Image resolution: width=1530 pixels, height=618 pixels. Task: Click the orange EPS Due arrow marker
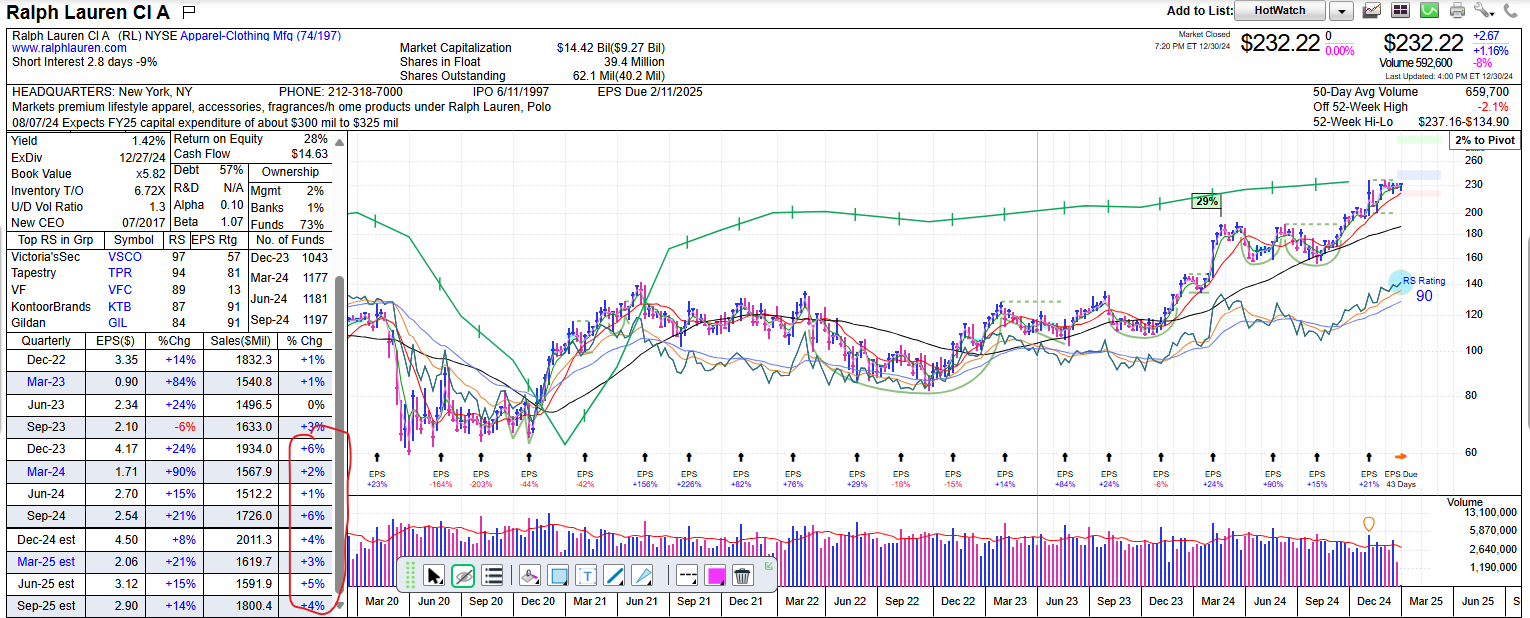click(x=1401, y=457)
